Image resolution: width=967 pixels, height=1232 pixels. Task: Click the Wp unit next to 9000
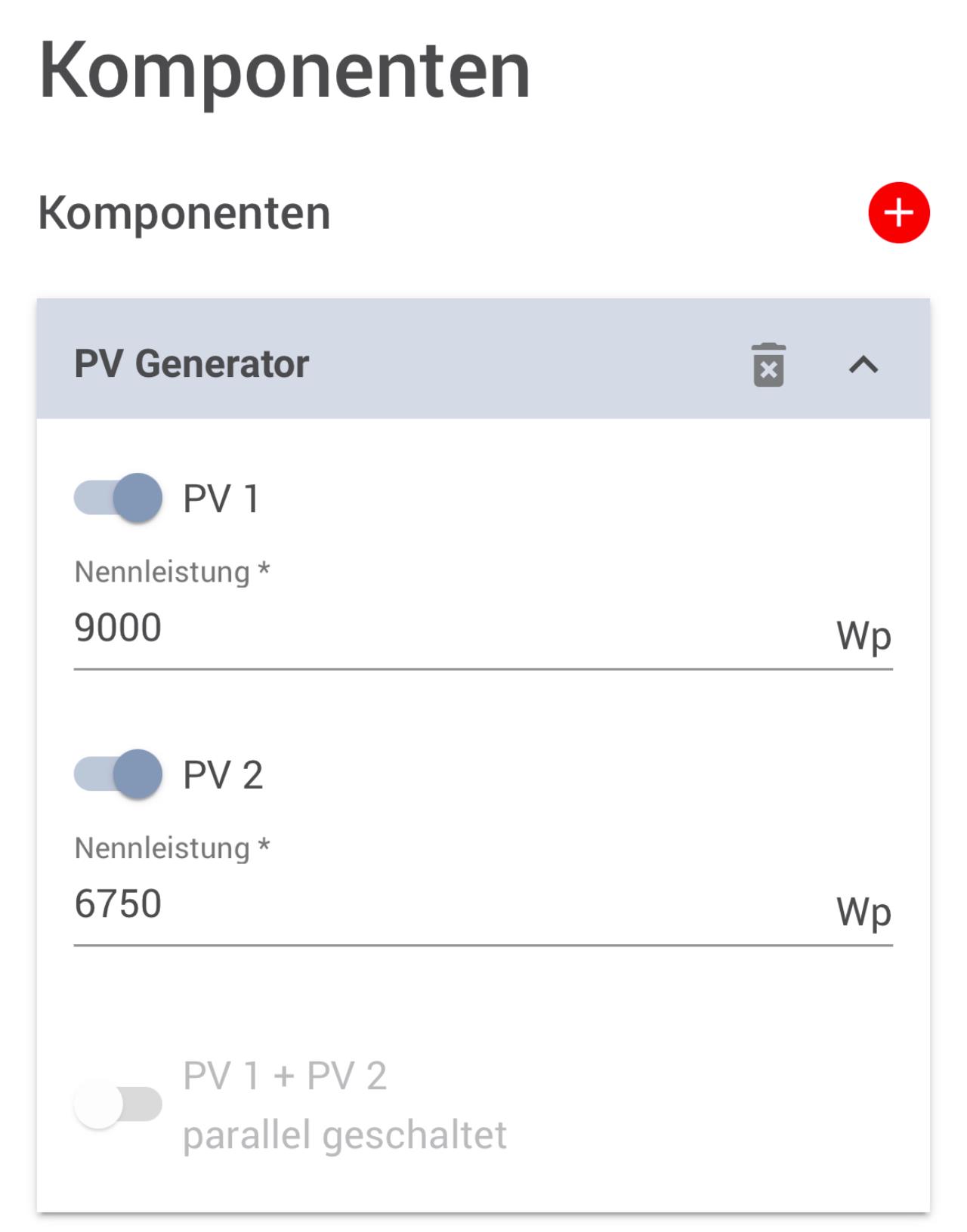[864, 636]
